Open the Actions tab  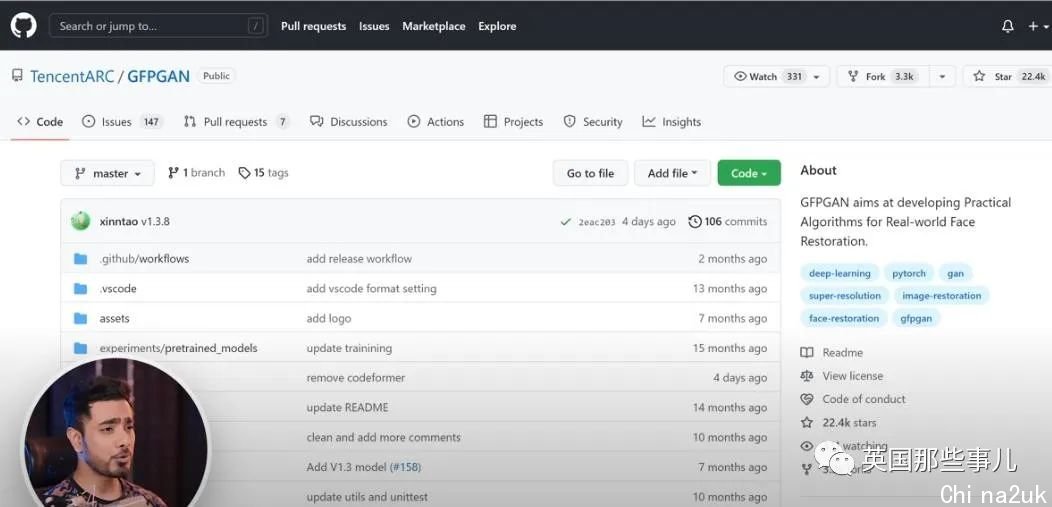435,121
